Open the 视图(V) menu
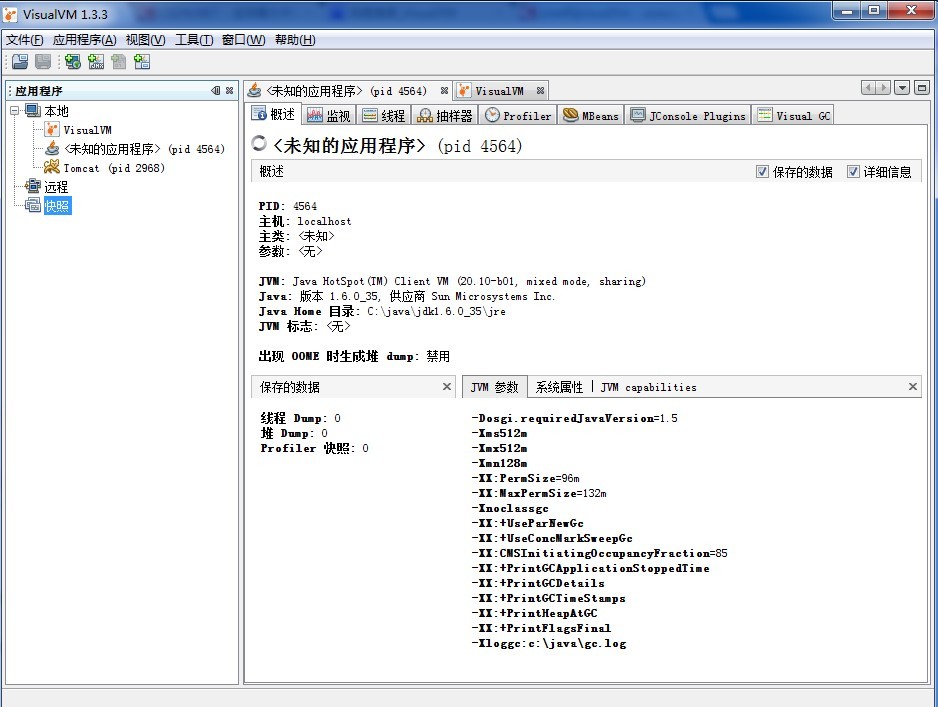Viewport: 938px width, 707px height. pos(145,39)
